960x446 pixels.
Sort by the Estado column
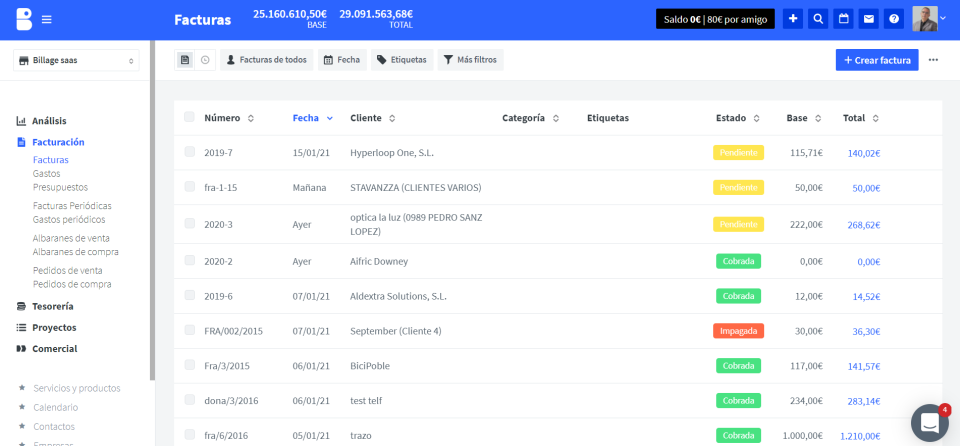point(738,118)
